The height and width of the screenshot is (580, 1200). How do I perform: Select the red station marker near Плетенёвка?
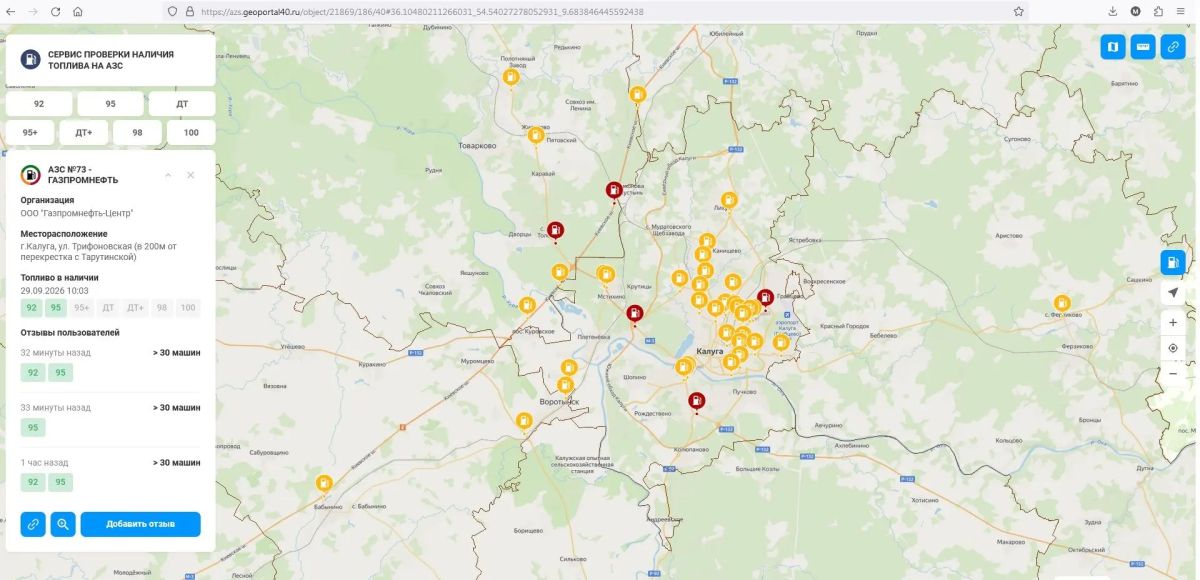(635, 313)
